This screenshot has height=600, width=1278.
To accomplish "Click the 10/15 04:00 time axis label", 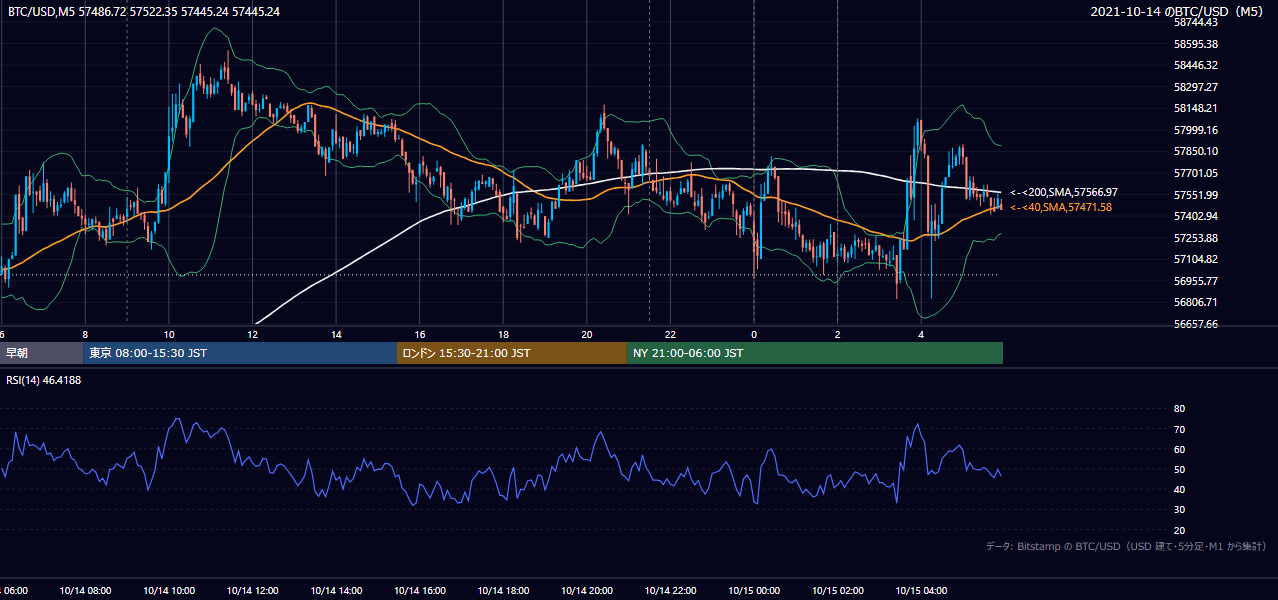I will click(x=922, y=591).
